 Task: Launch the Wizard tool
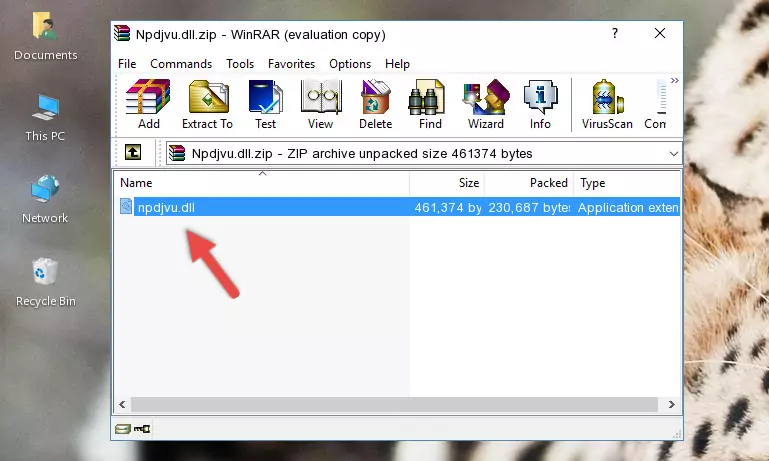[486, 104]
